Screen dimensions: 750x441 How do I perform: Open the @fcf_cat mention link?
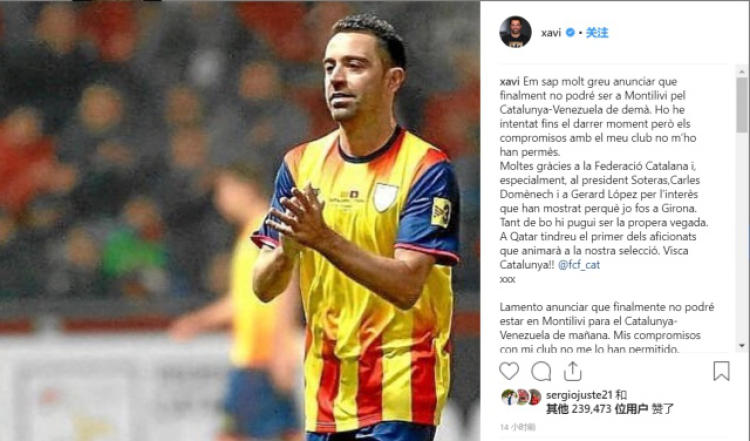pyautogui.click(x=579, y=265)
